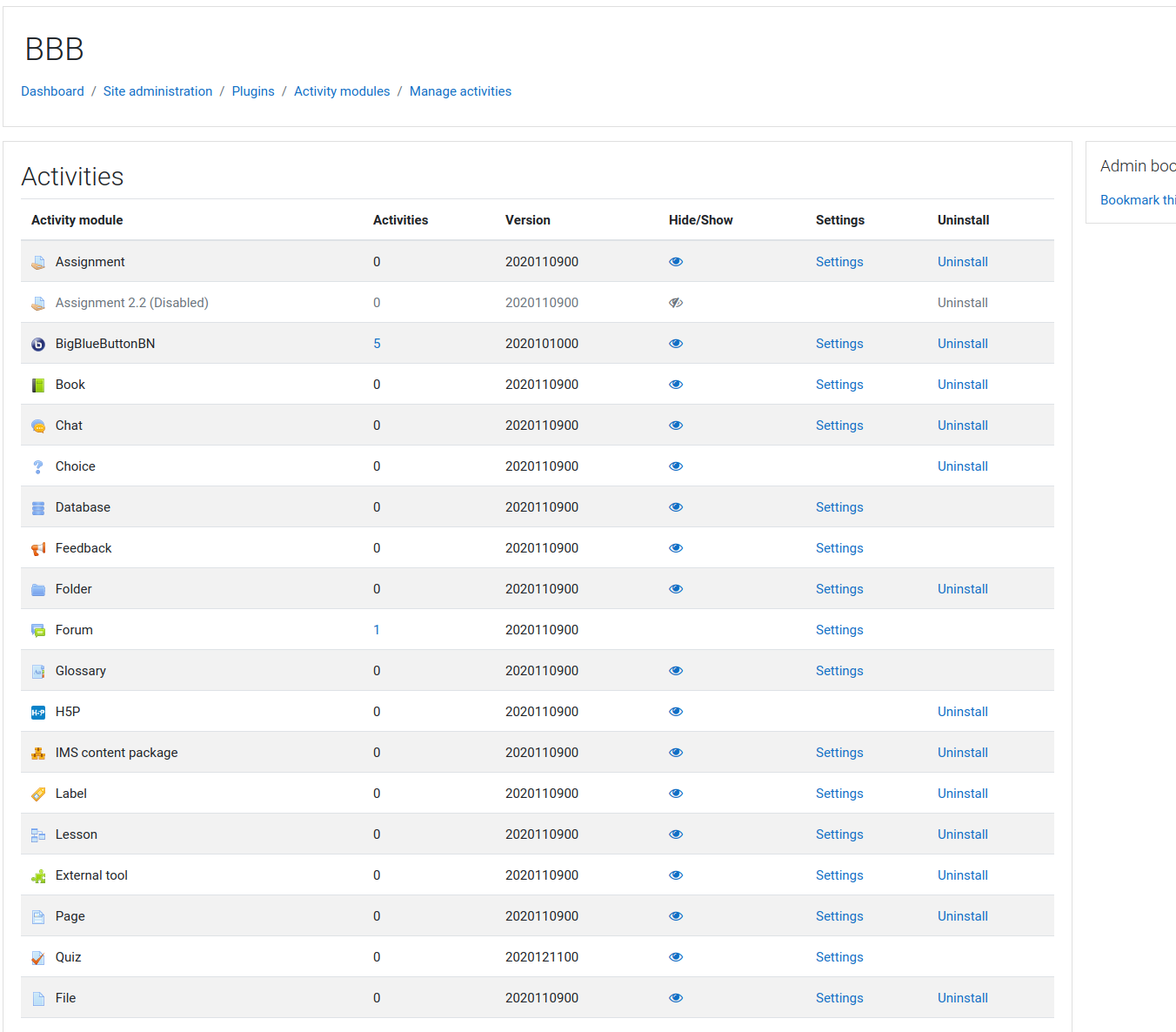Image resolution: width=1176 pixels, height=1032 pixels.
Task: Uninstall the Chat module
Action: (x=963, y=426)
